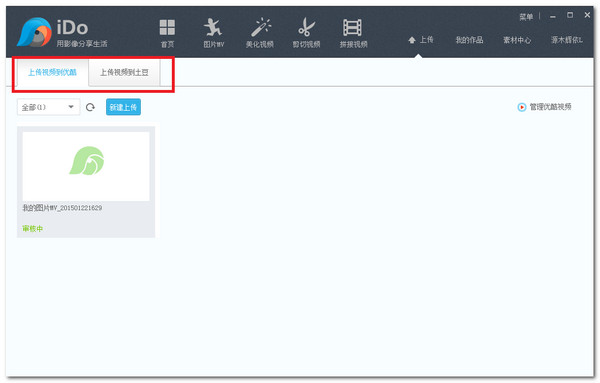Click the refresh icon next to filter

tap(90, 108)
